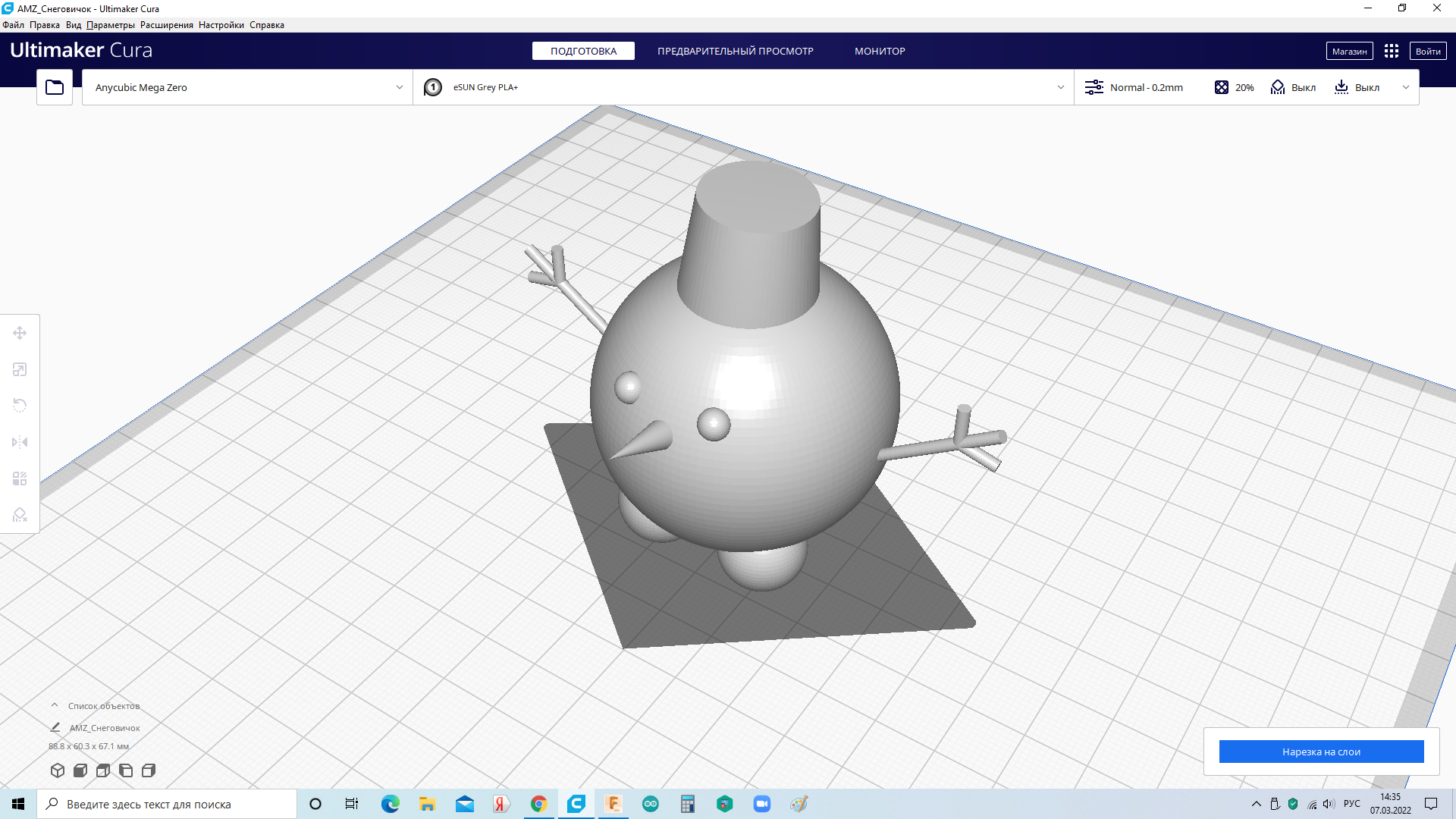Select the Rotate tool in left sidebar
The width and height of the screenshot is (1456, 819).
pyautogui.click(x=20, y=405)
